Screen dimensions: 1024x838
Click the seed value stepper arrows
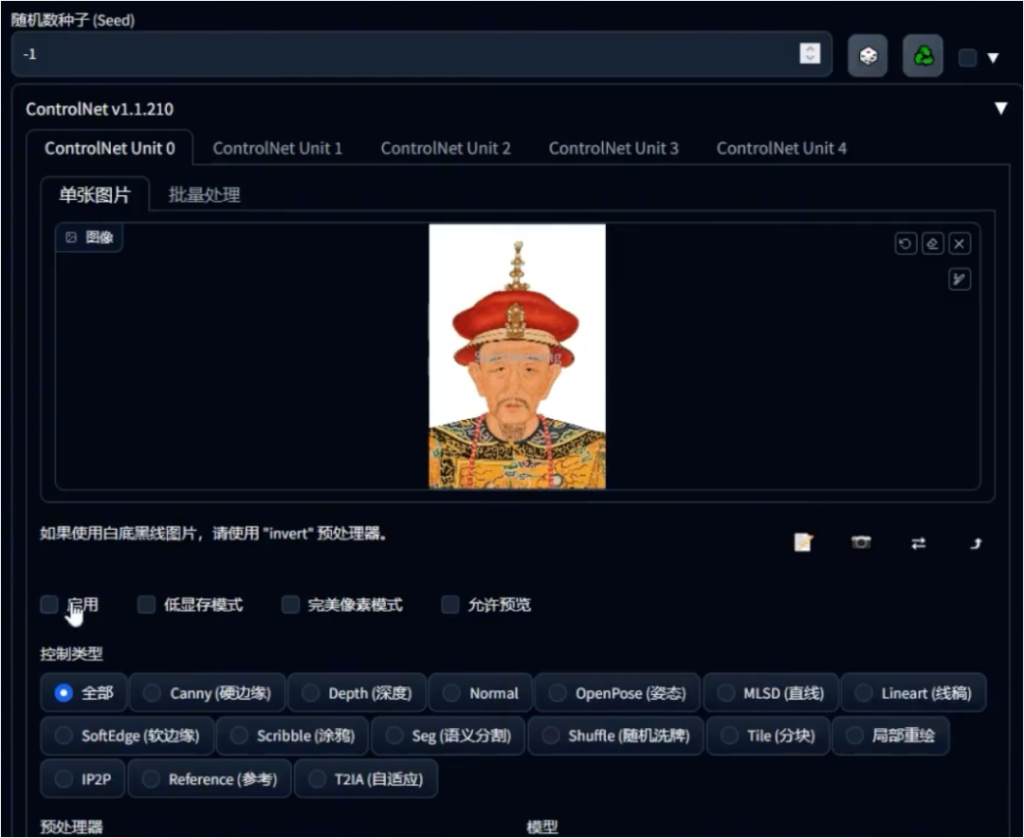click(x=810, y=54)
